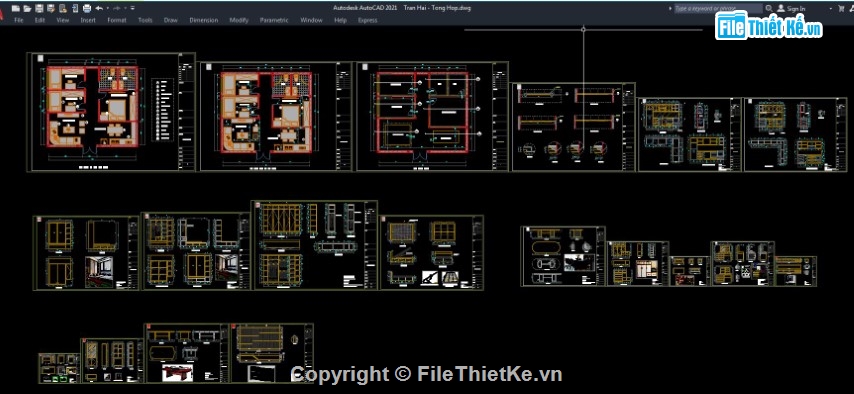Click the New drawing icon
This screenshot has height=394, width=854.
[x=15, y=8]
